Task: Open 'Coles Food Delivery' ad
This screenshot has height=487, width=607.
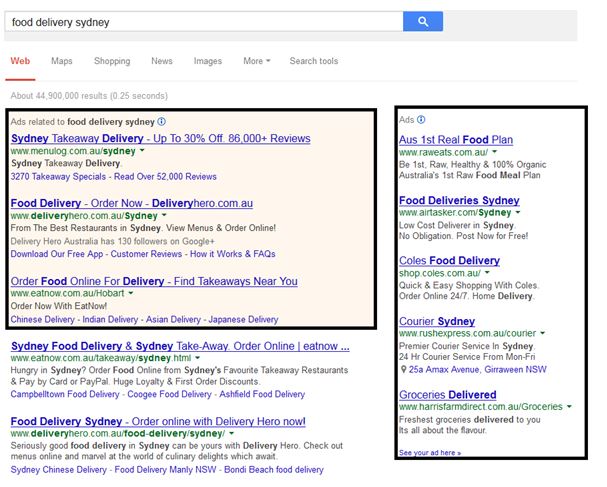Action: coord(449,261)
